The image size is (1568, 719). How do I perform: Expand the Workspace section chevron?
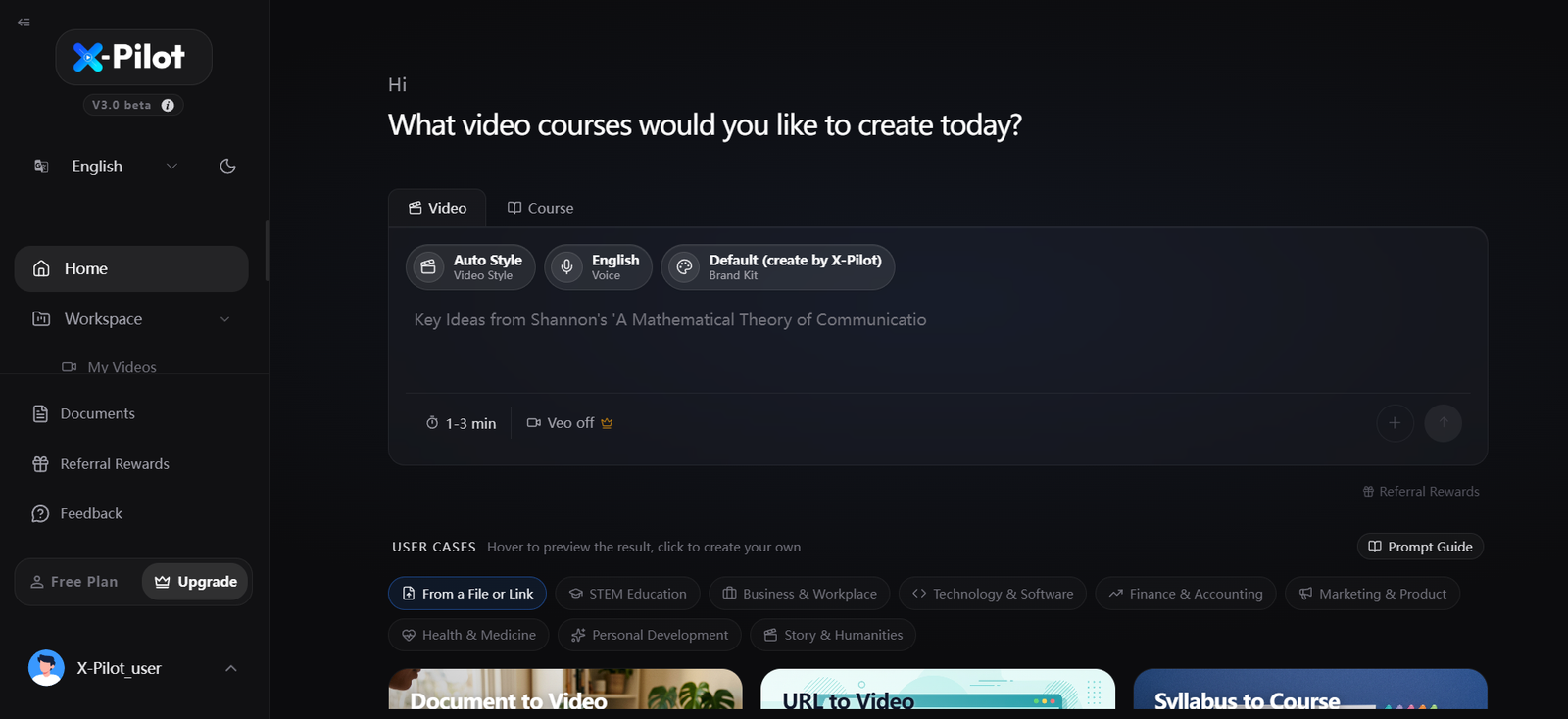tap(225, 319)
